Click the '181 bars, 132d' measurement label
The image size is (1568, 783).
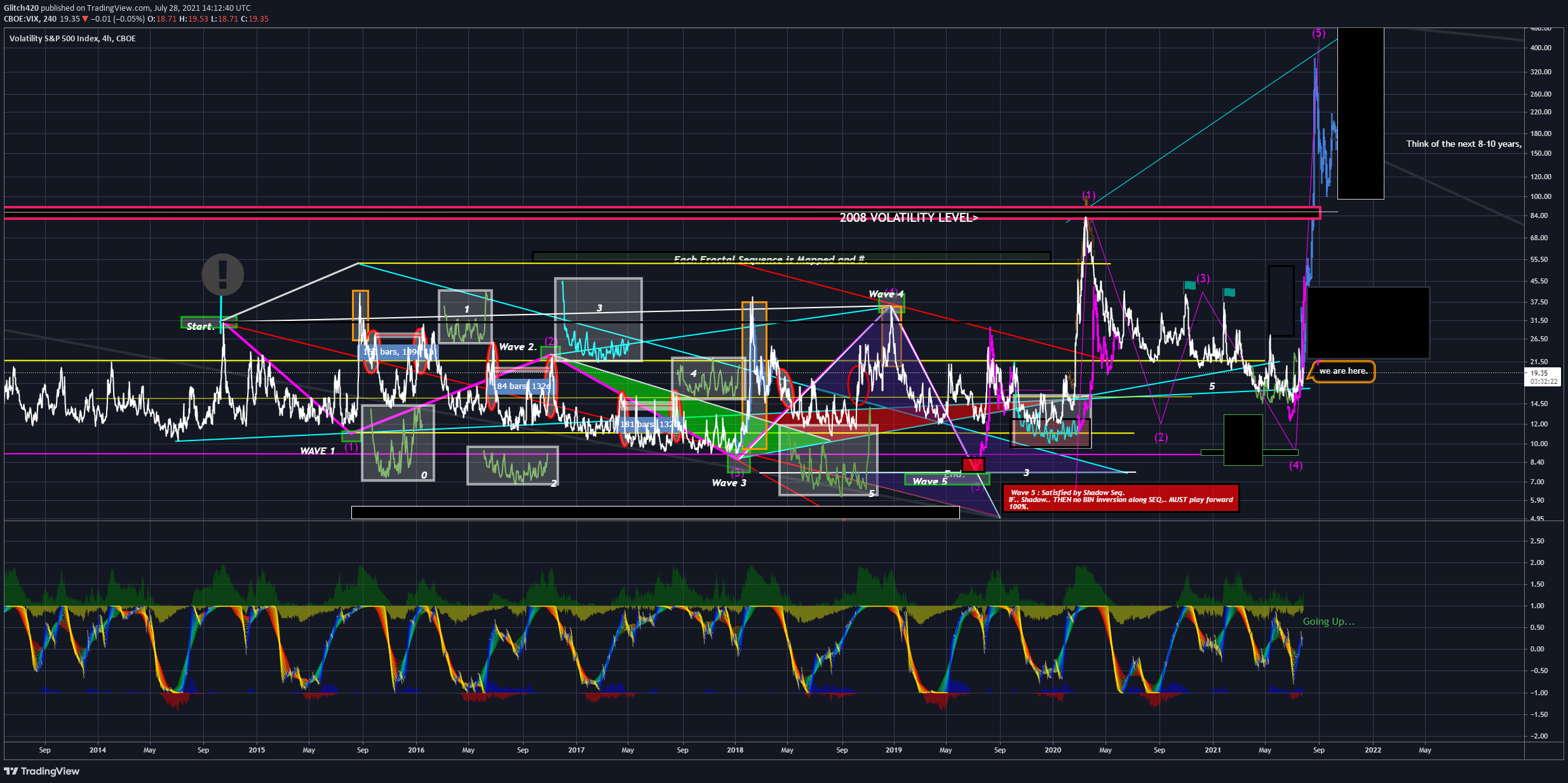649,424
